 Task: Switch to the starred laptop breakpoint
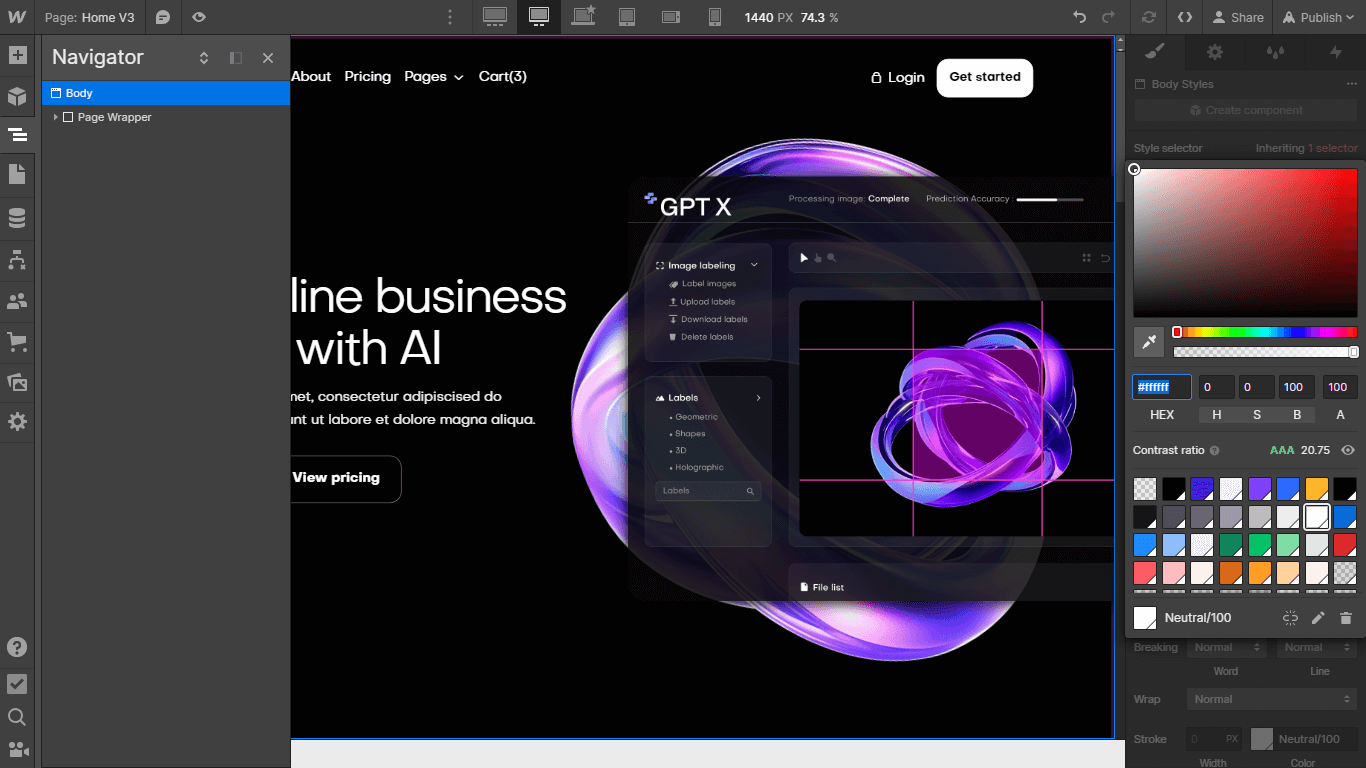pyautogui.click(x=584, y=15)
